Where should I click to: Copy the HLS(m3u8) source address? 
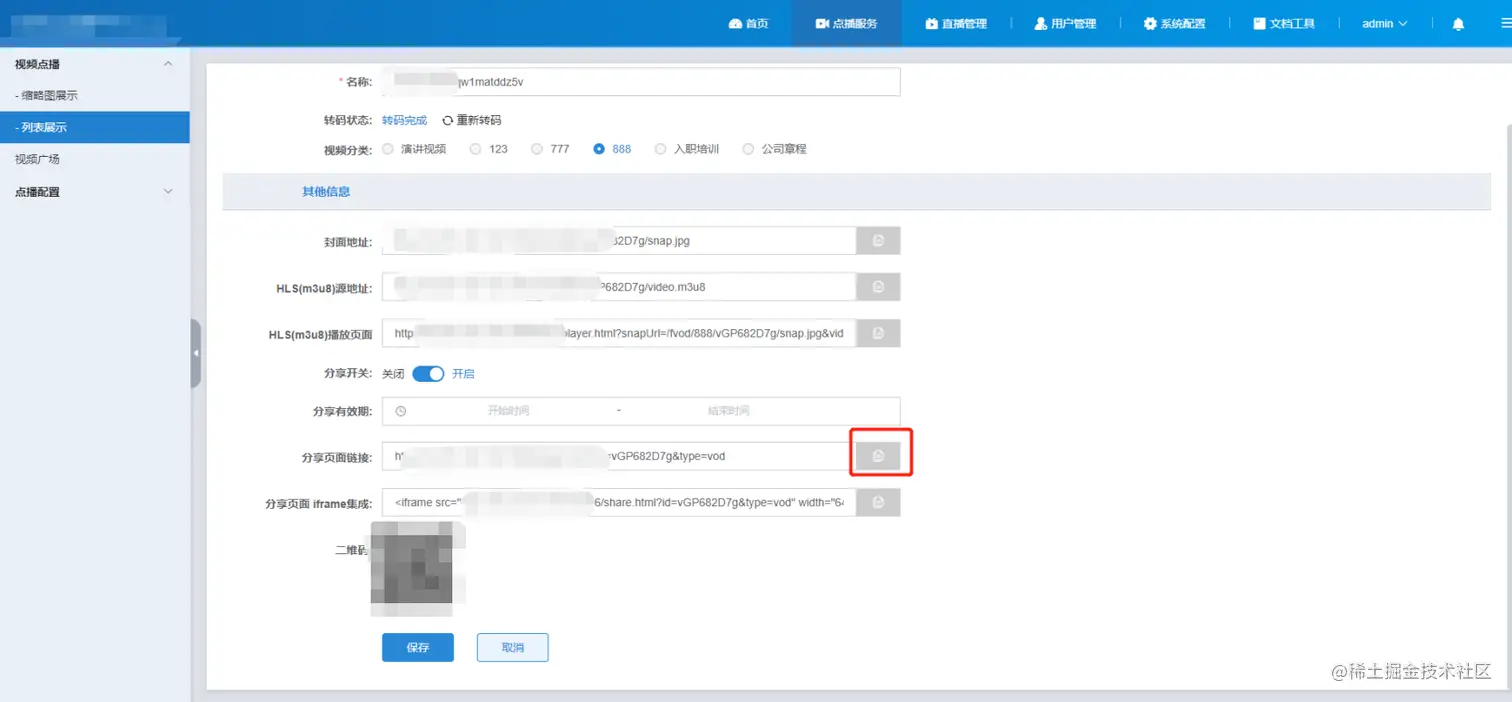coord(878,287)
